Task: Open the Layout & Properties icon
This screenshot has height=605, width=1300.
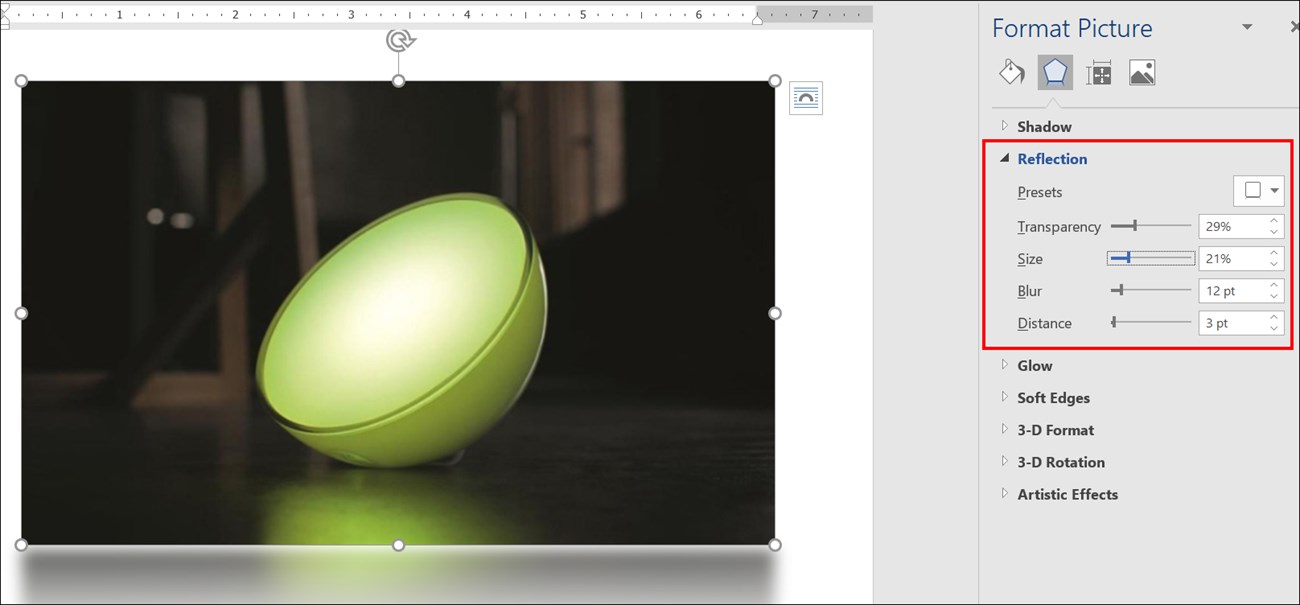Action: 1099,73
